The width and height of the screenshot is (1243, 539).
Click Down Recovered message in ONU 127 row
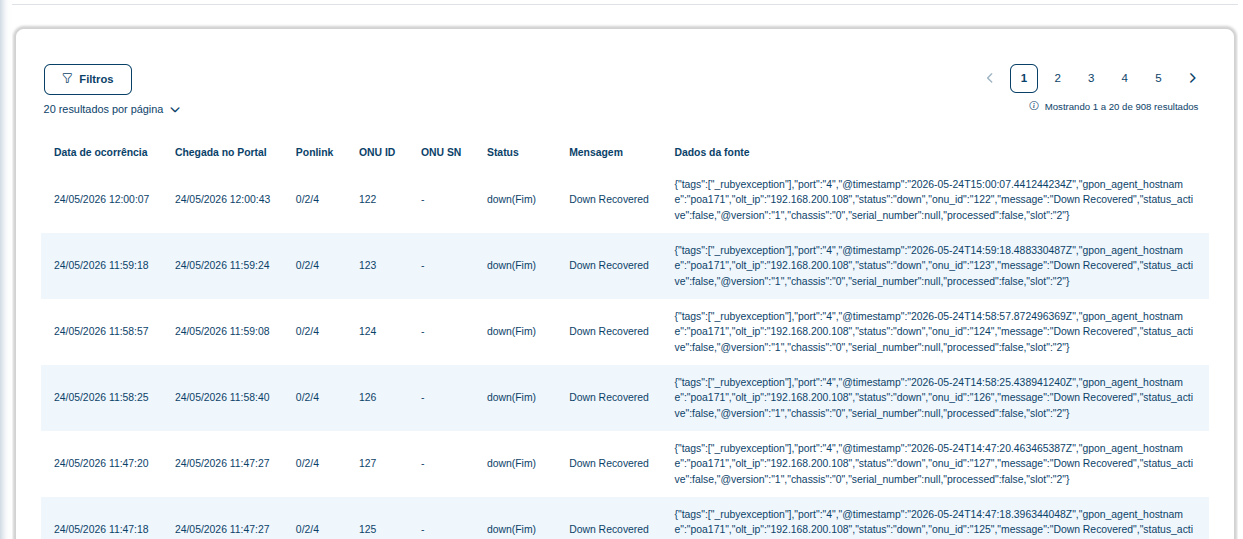[609, 463]
